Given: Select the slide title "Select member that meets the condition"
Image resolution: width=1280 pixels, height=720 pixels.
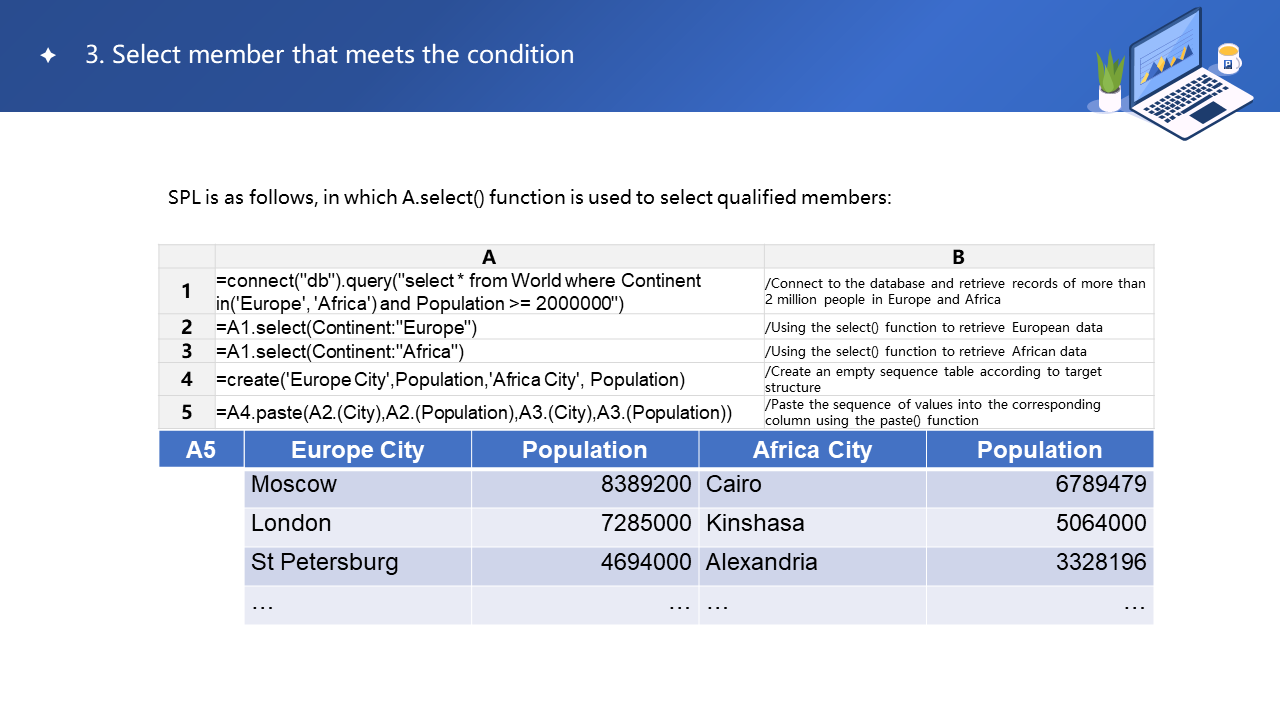Looking at the screenshot, I should pos(329,55).
